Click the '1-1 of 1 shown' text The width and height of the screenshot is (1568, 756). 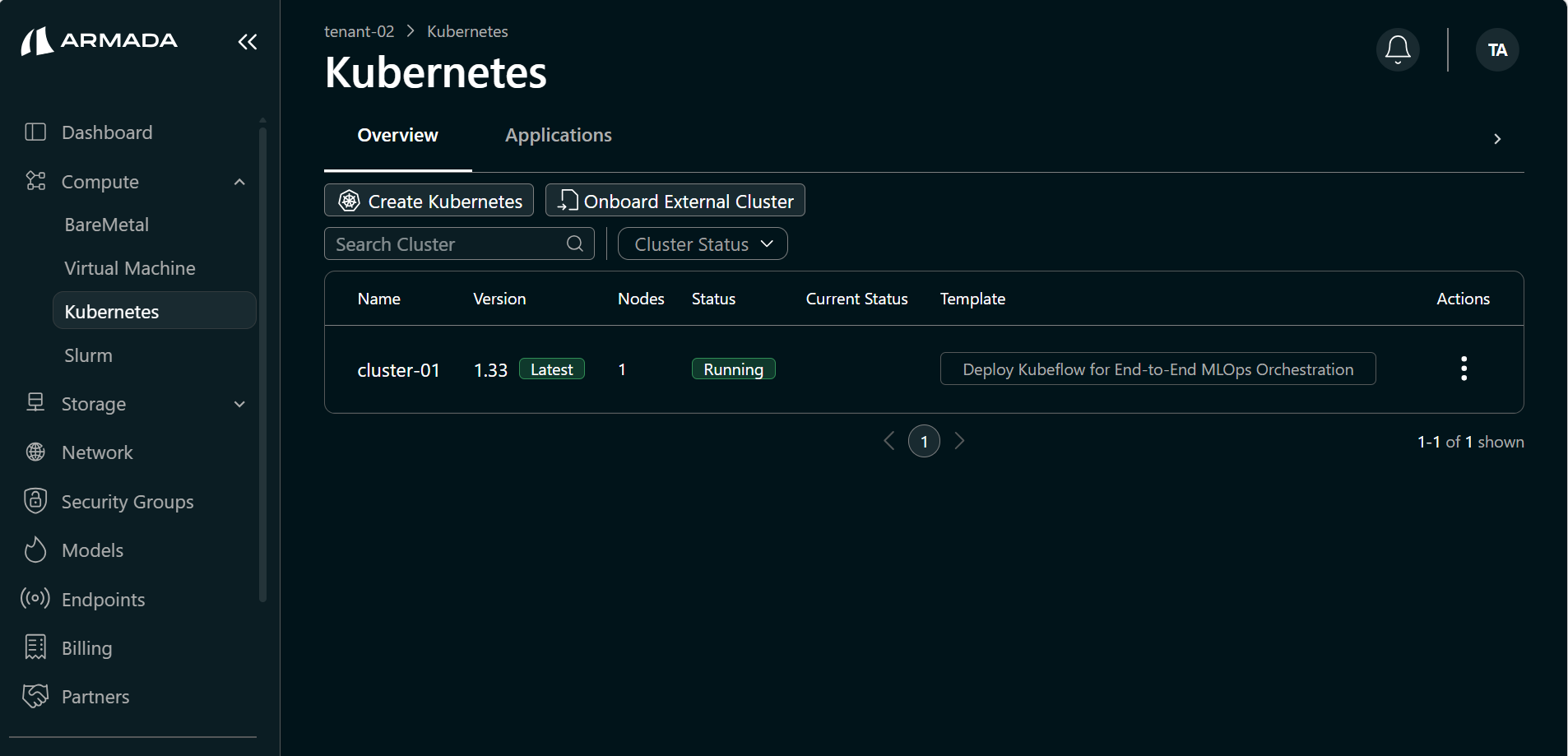pyautogui.click(x=1470, y=442)
